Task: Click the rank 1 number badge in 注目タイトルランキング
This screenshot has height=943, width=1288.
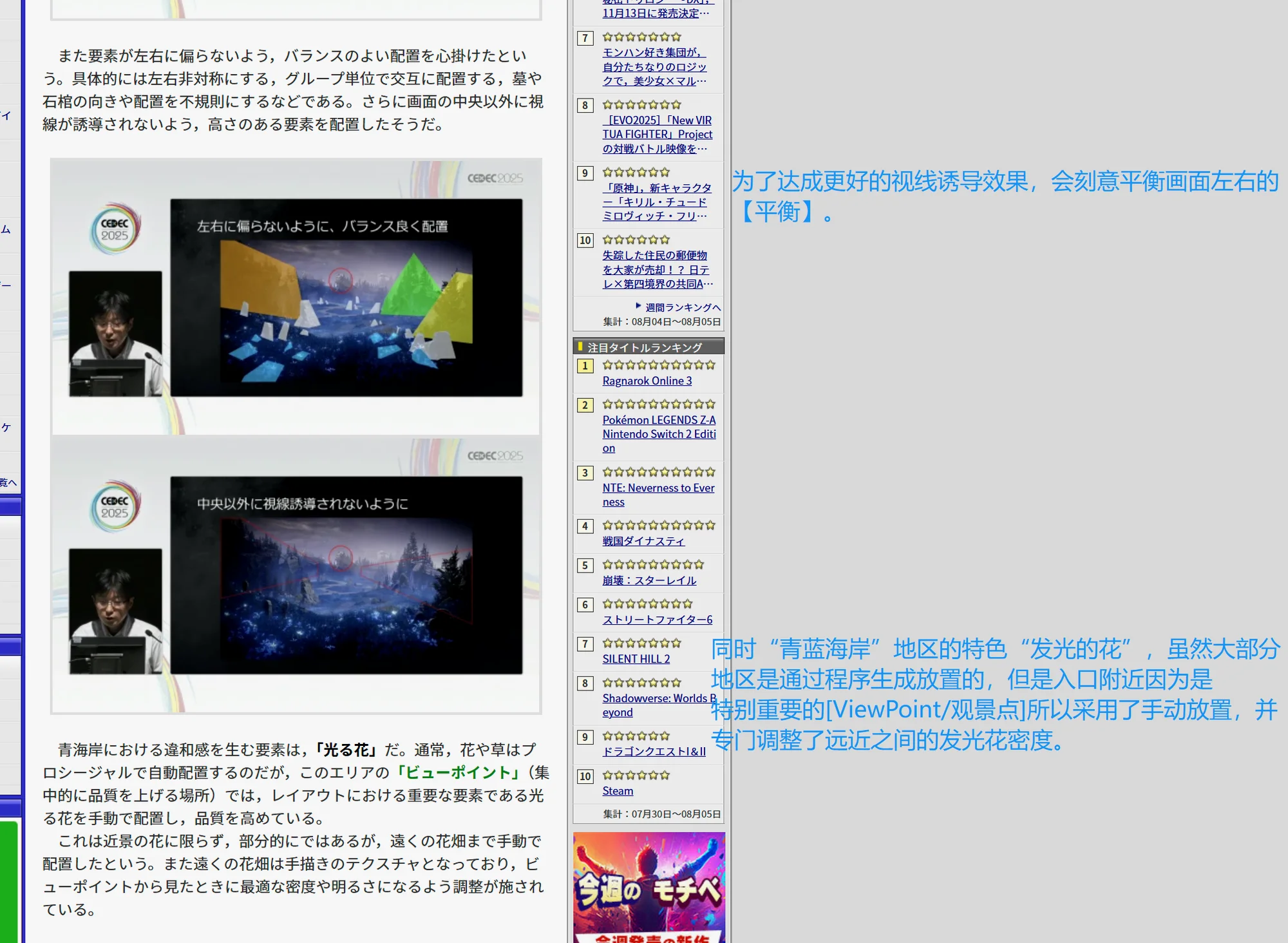Action: point(585,366)
